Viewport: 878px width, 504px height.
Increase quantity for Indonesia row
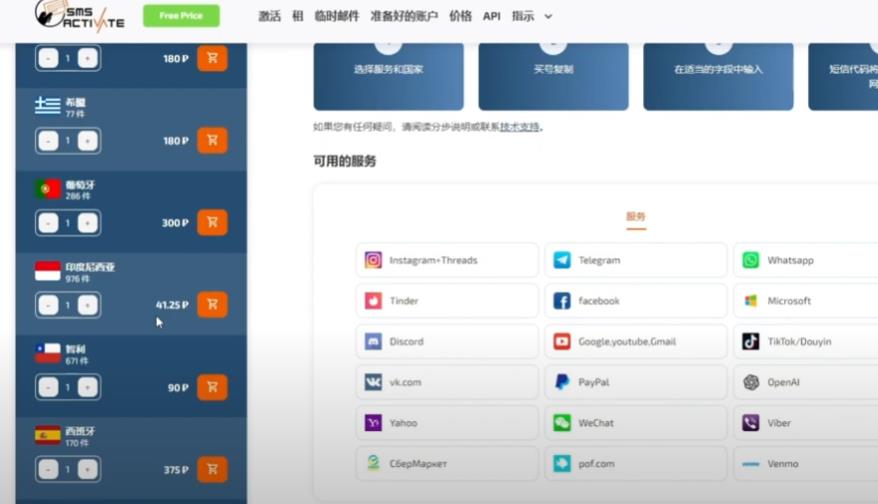[x=87, y=305]
